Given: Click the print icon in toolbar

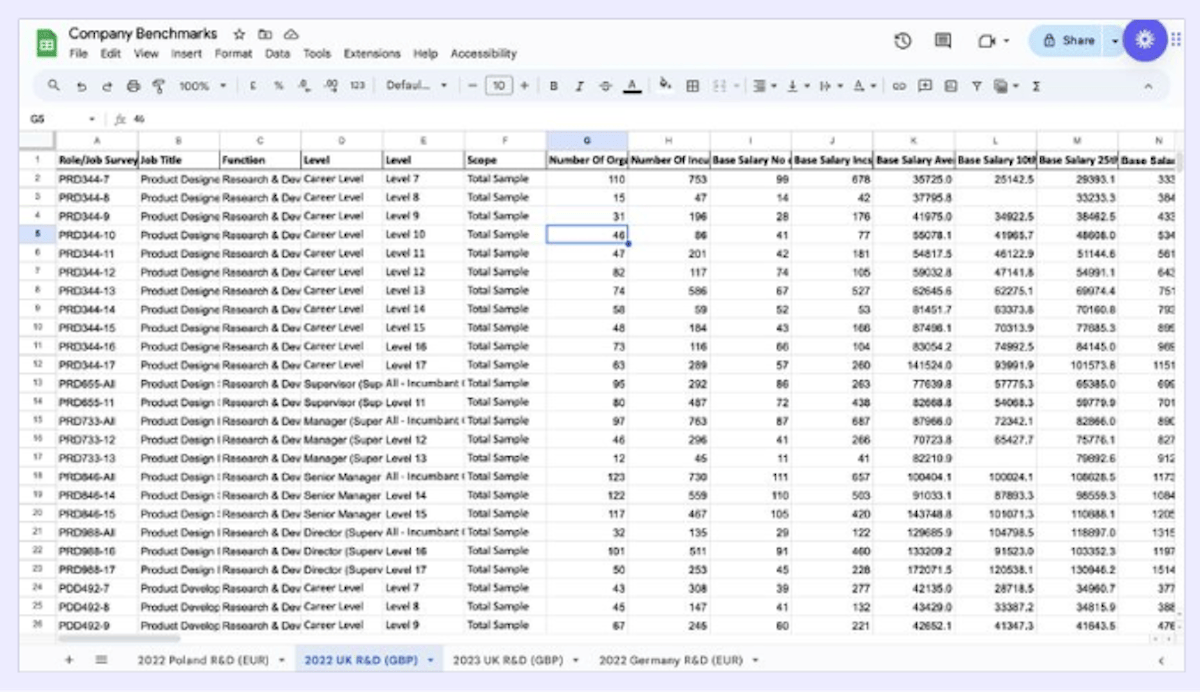Looking at the screenshot, I should [133, 86].
